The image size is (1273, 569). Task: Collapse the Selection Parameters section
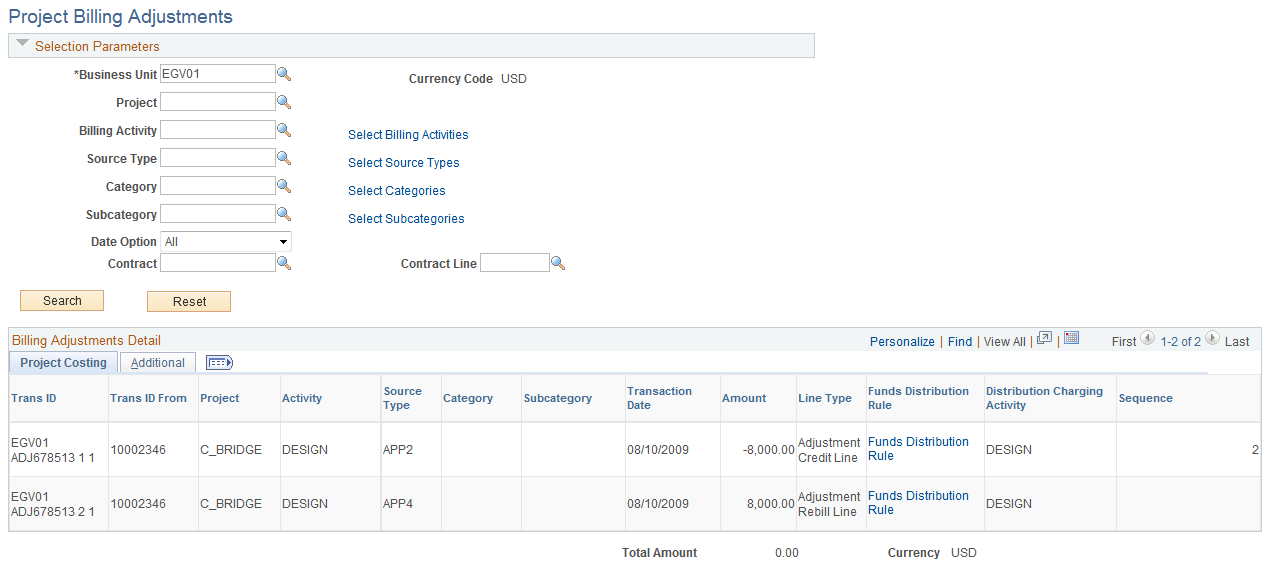[x=22, y=45]
